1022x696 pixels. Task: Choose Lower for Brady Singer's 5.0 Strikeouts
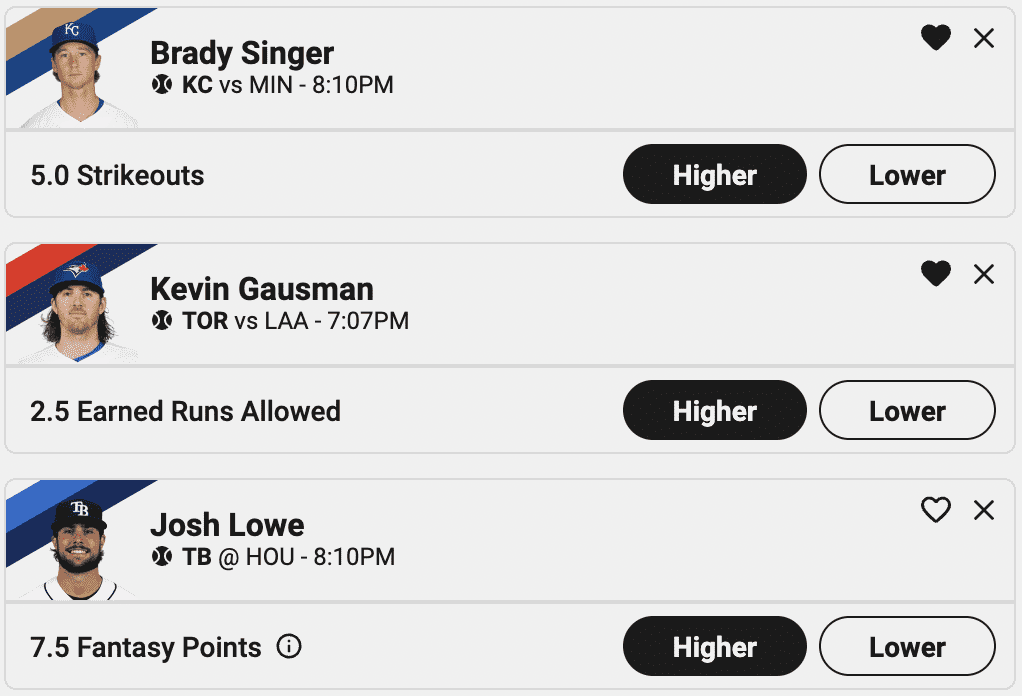(907, 175)
